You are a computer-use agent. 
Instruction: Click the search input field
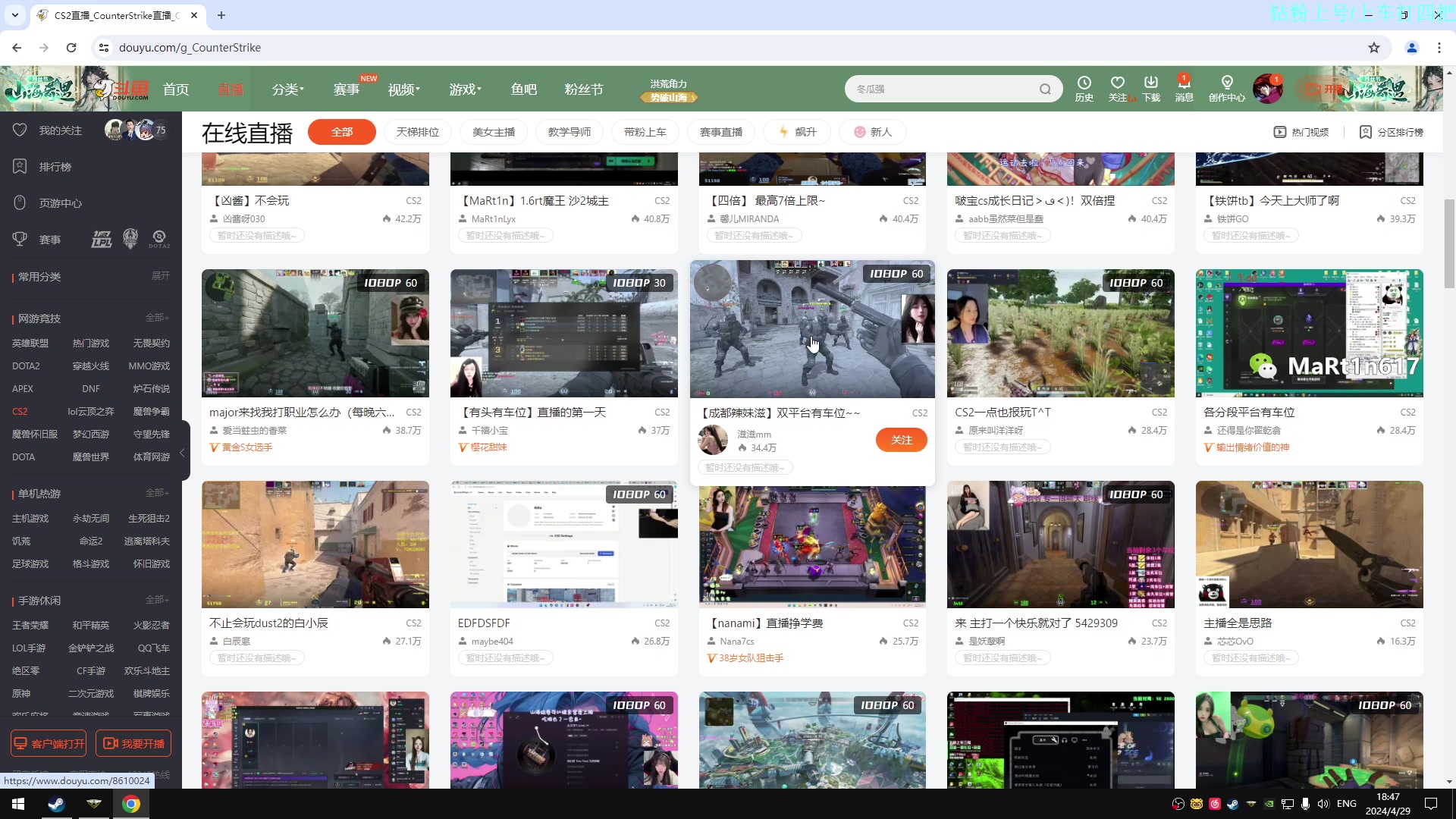tap(944, 89)
